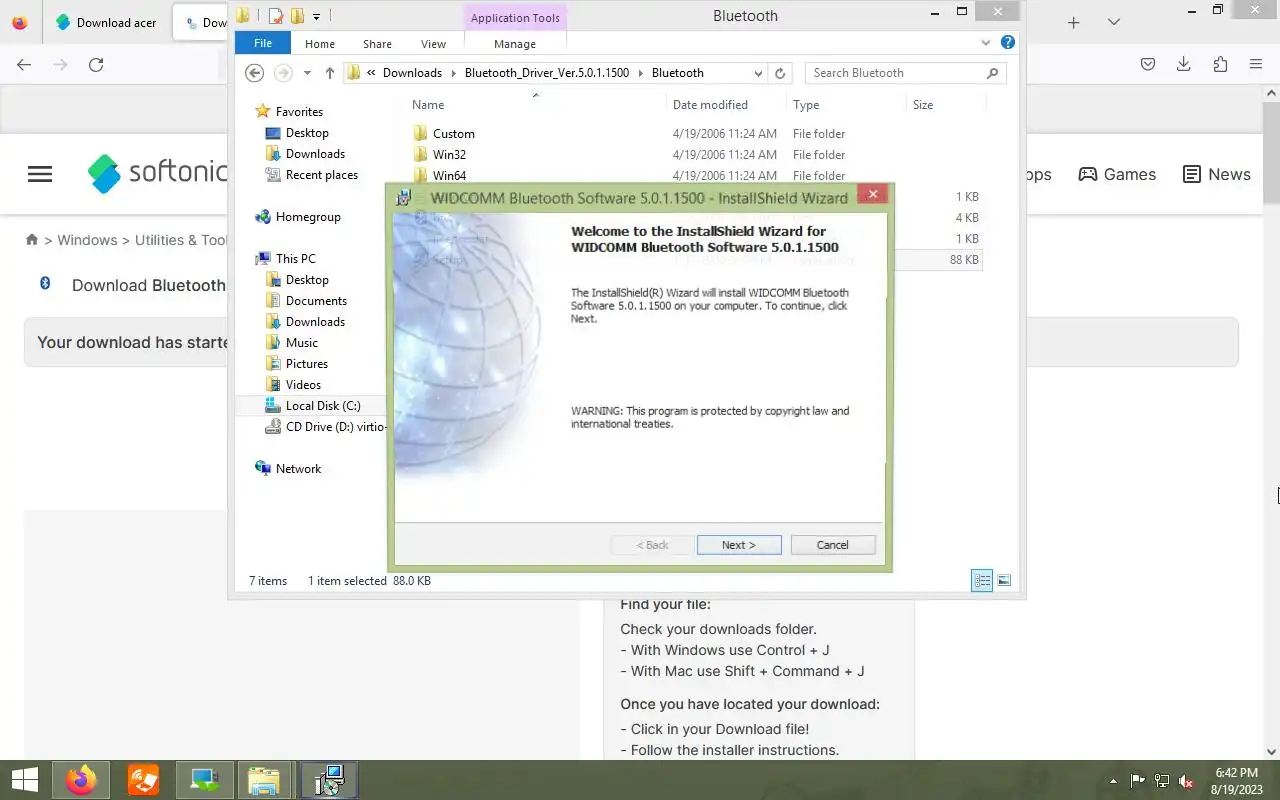The image size is (1280, 800).
Task: Reload the page in Firefox
Action: (x=96, y=65)
